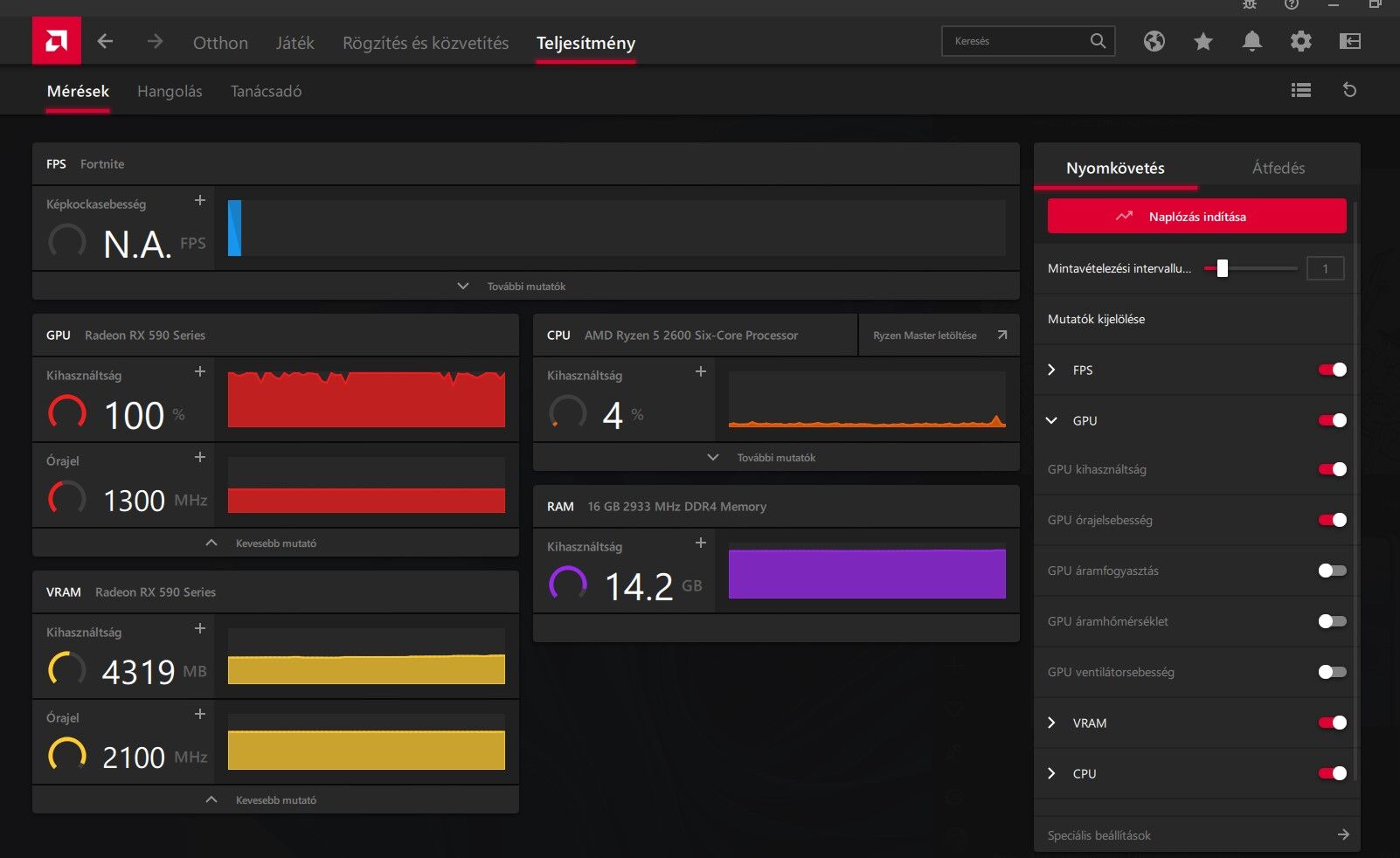
Task: Select the Mérések sub-tab
Action: (78, 91)
